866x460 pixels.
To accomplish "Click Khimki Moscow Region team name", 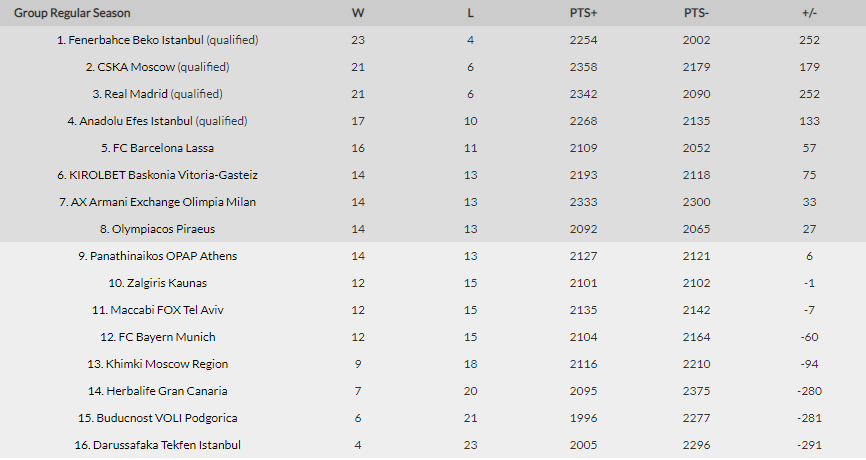I will point(164,364).
